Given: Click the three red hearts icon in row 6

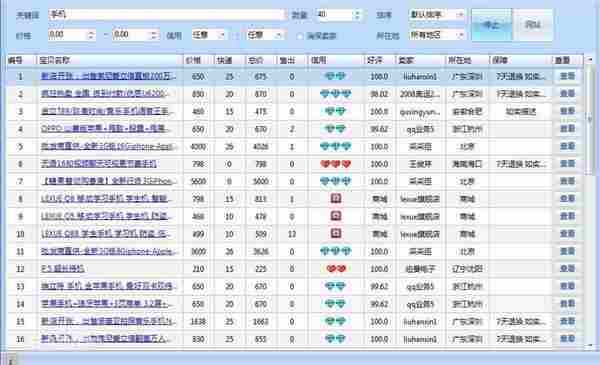Looking at the screenshot, I should click(x=335, y=164).
